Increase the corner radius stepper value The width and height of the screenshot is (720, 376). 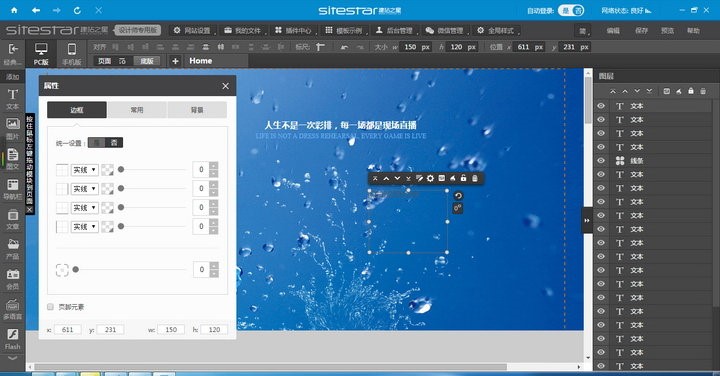pos(214,266)
